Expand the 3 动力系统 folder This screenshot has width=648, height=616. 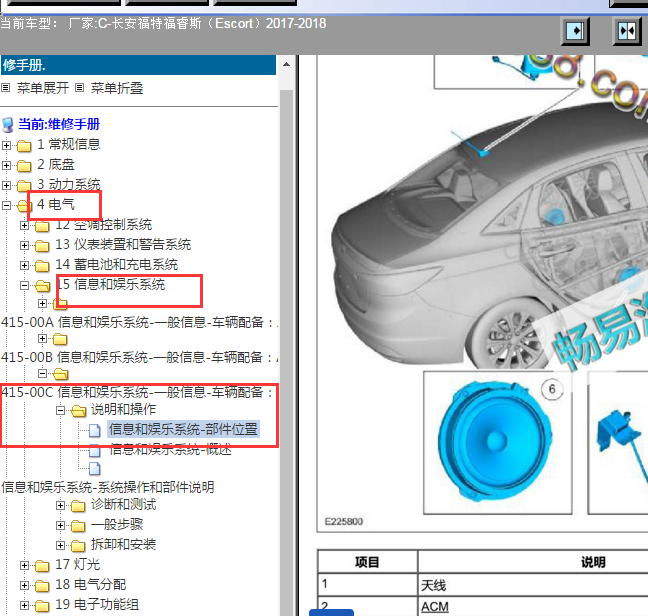coord(6,185)
